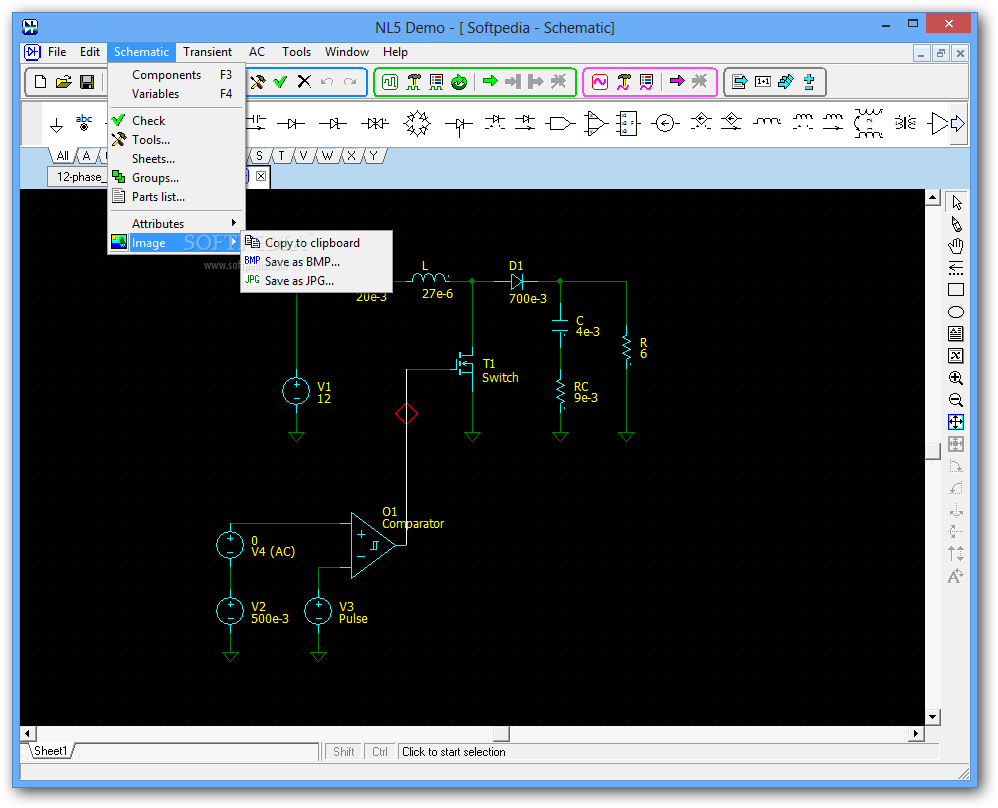Click the AC tools hammer icon
998x808 pixels.
click(x=624, y=82)
